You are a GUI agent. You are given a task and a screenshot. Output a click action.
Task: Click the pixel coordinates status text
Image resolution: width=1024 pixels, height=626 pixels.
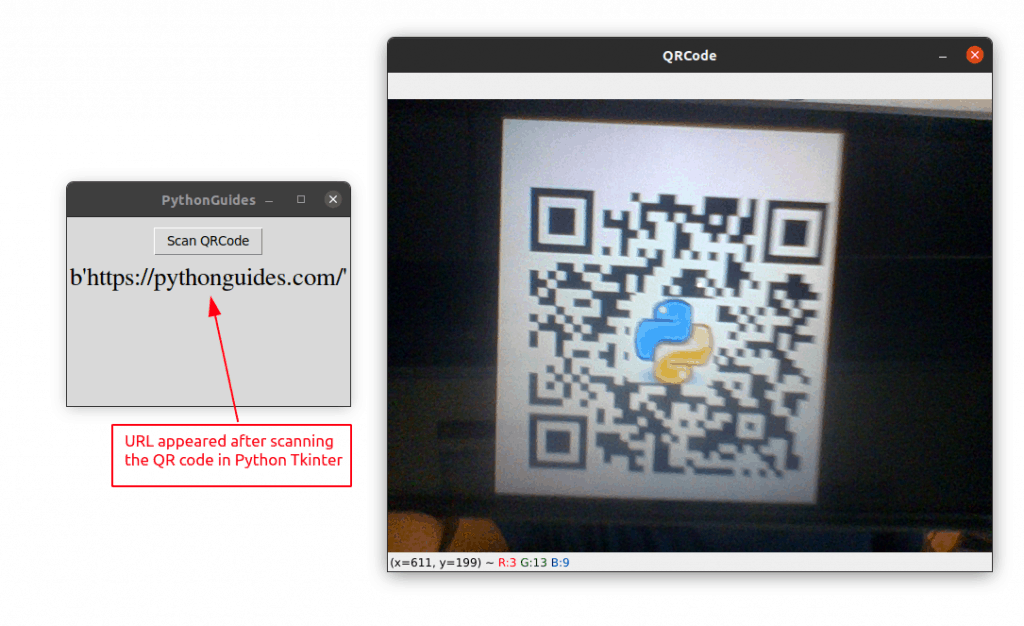pyautogui.click(x=436, y=562)
